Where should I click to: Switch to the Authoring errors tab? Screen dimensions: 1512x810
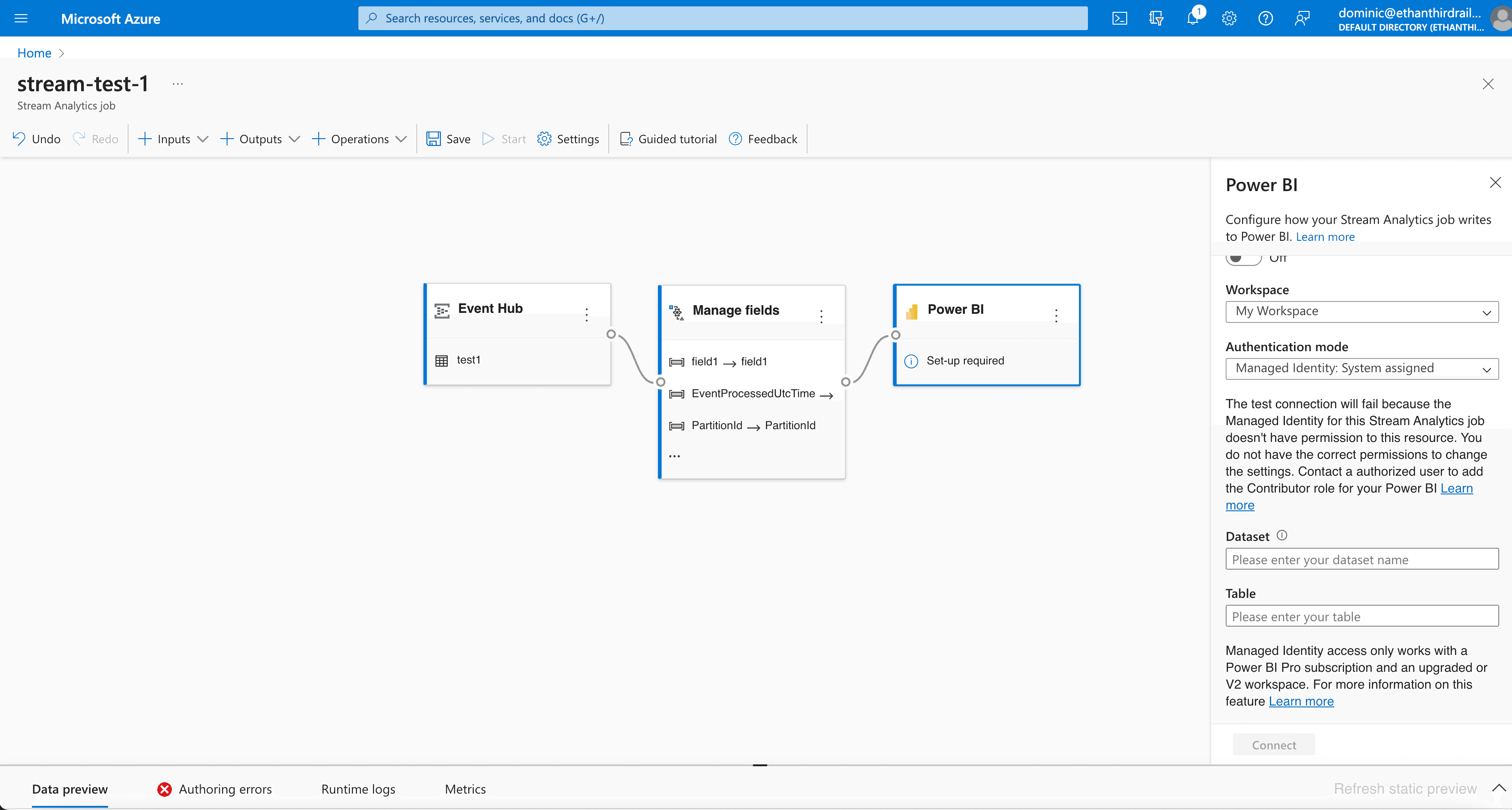(x=215, y=789)
